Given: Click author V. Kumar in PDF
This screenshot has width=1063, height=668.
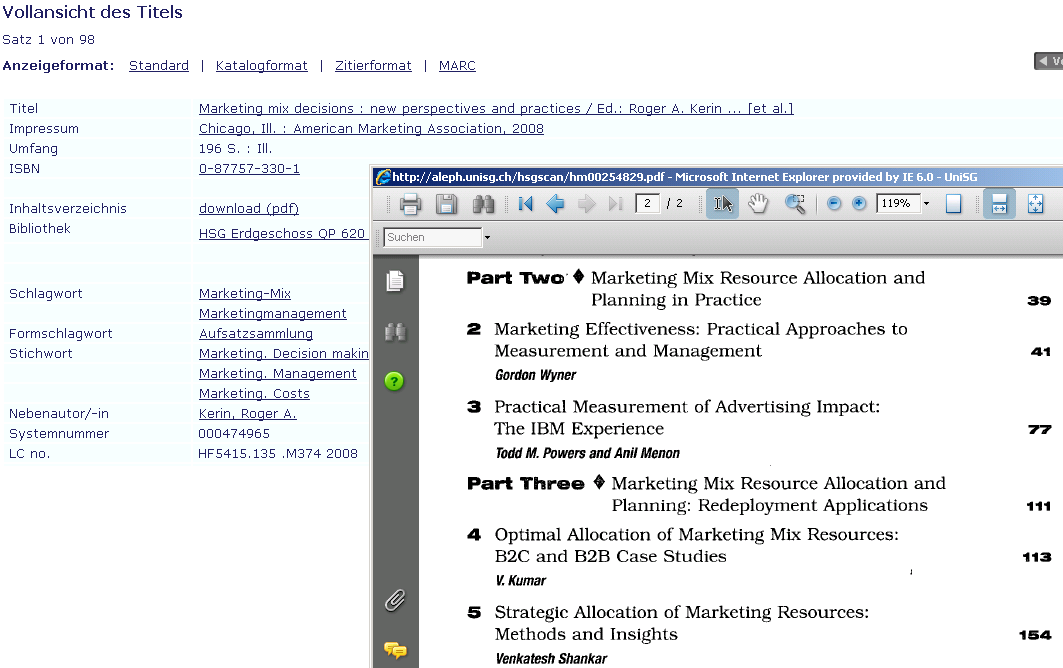Looking at the screenshot, I should (521, 581).
